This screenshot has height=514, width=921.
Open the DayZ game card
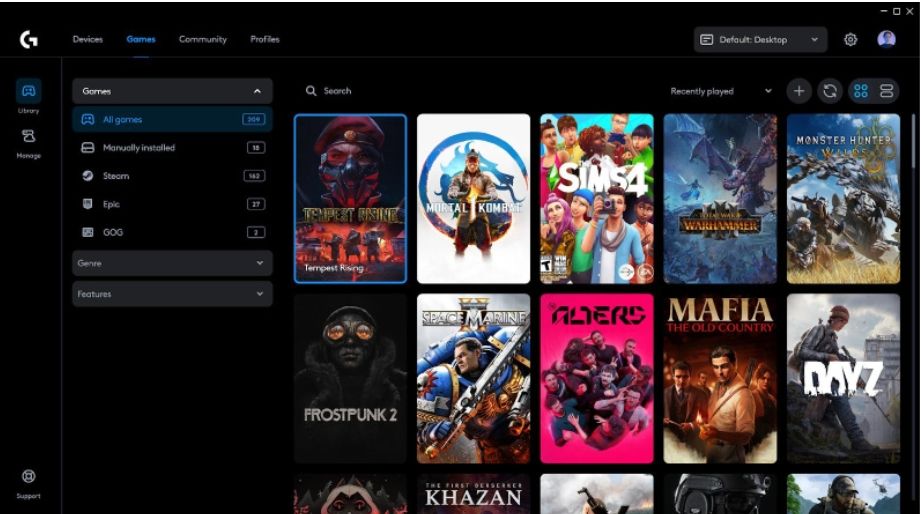[x=843, y=378]
